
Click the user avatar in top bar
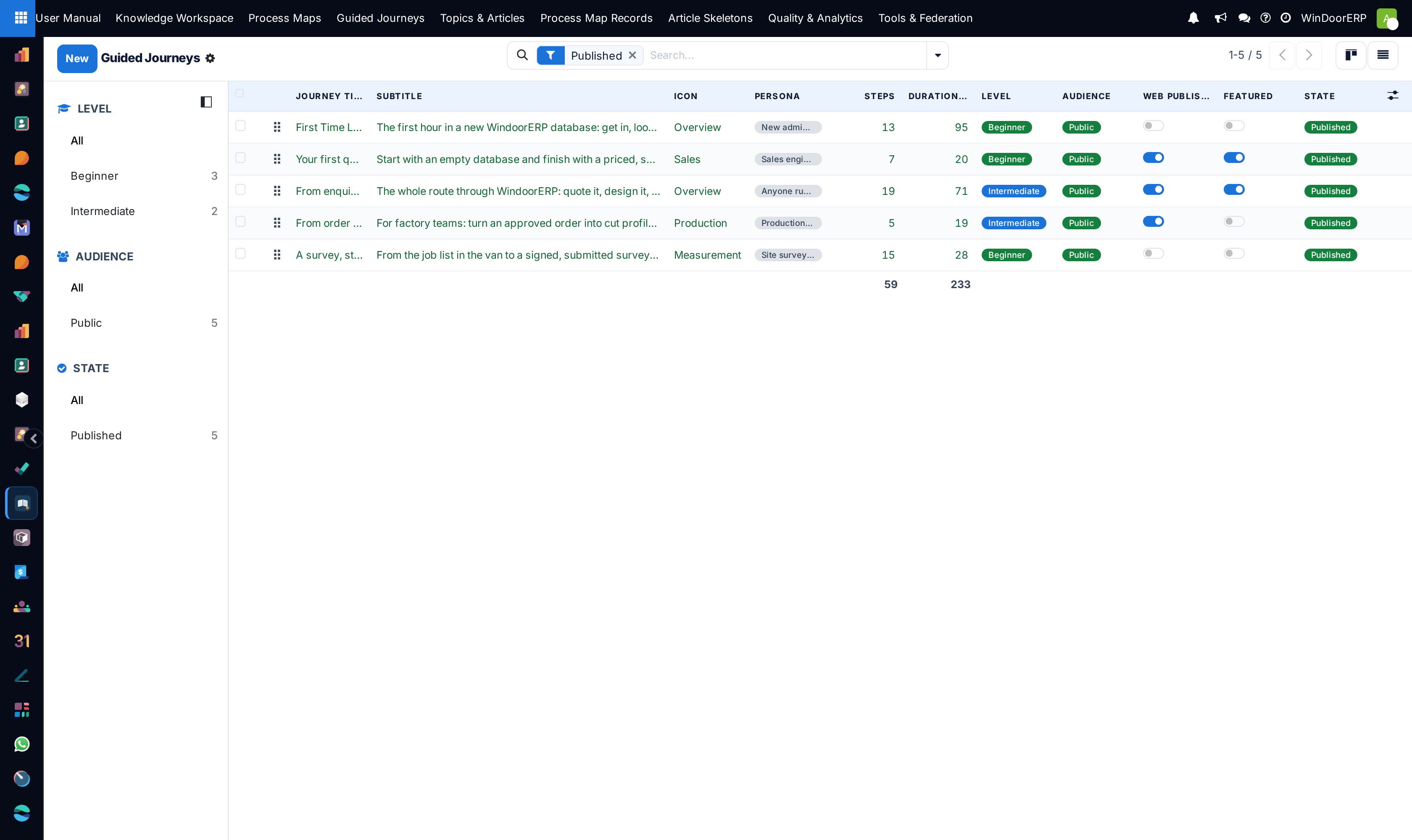1386,18
